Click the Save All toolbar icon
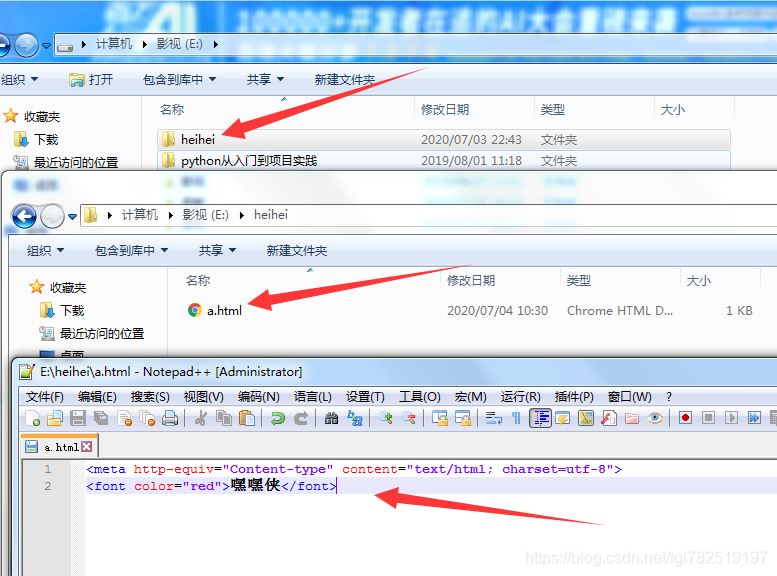 tap(101, 418)
